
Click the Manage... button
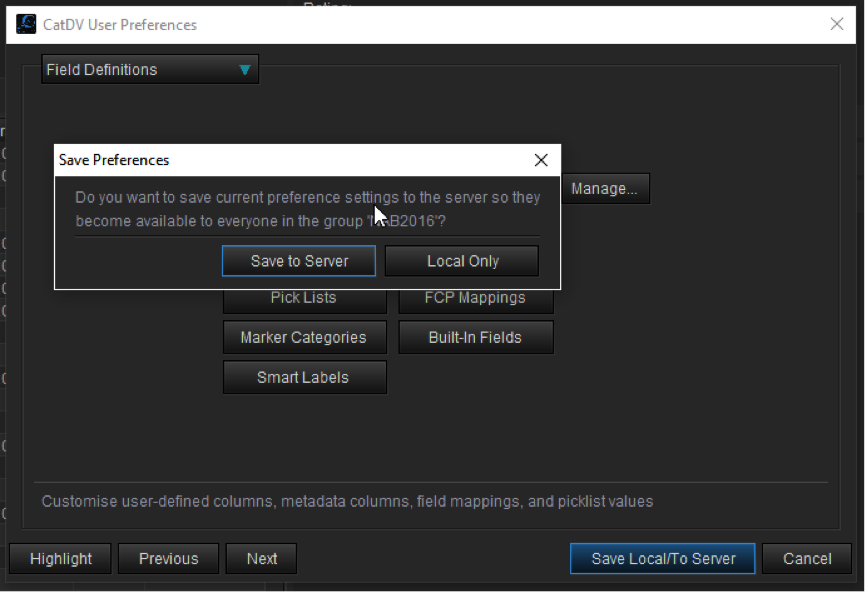[605, 189]
